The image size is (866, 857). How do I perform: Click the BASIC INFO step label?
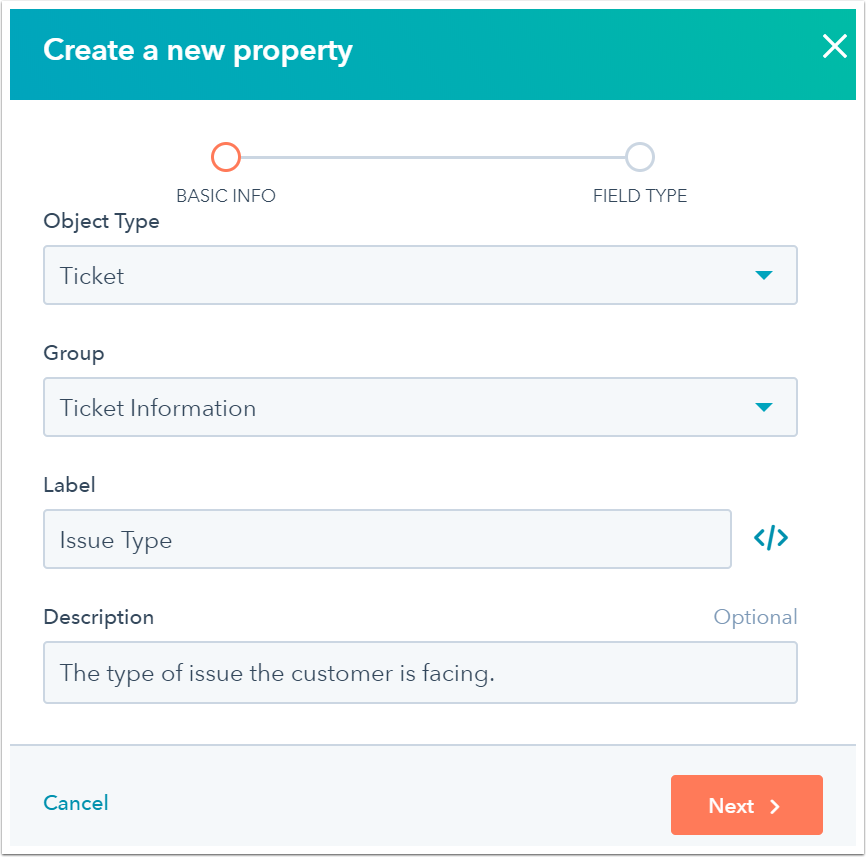tap(226, 196)
